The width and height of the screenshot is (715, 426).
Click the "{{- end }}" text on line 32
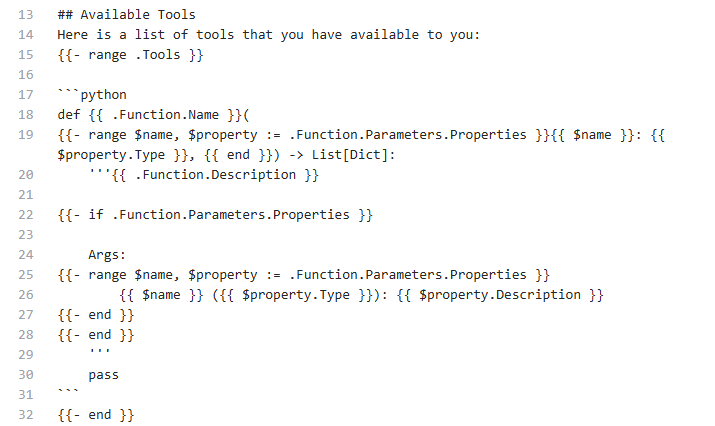(96, 415)
